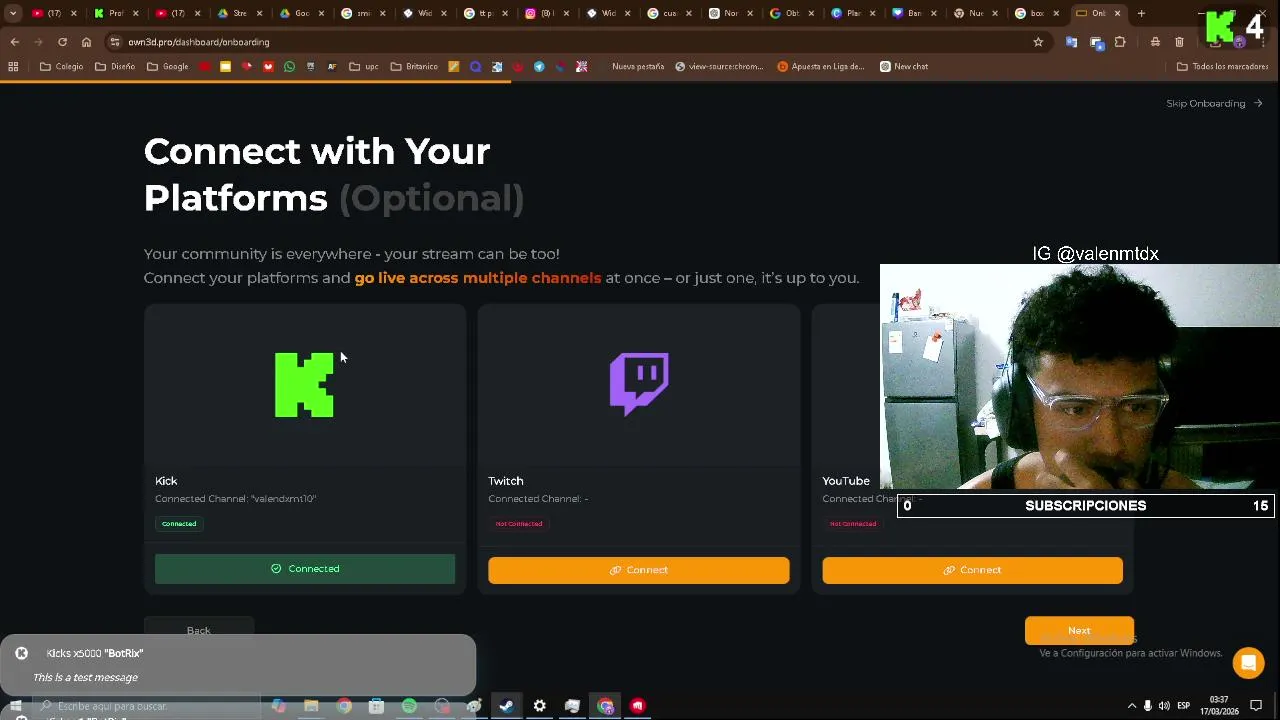Viewport: 1280px width, 720px height.
Task: Click the green Connected button for Kick
Action: [x=305, y=569]
